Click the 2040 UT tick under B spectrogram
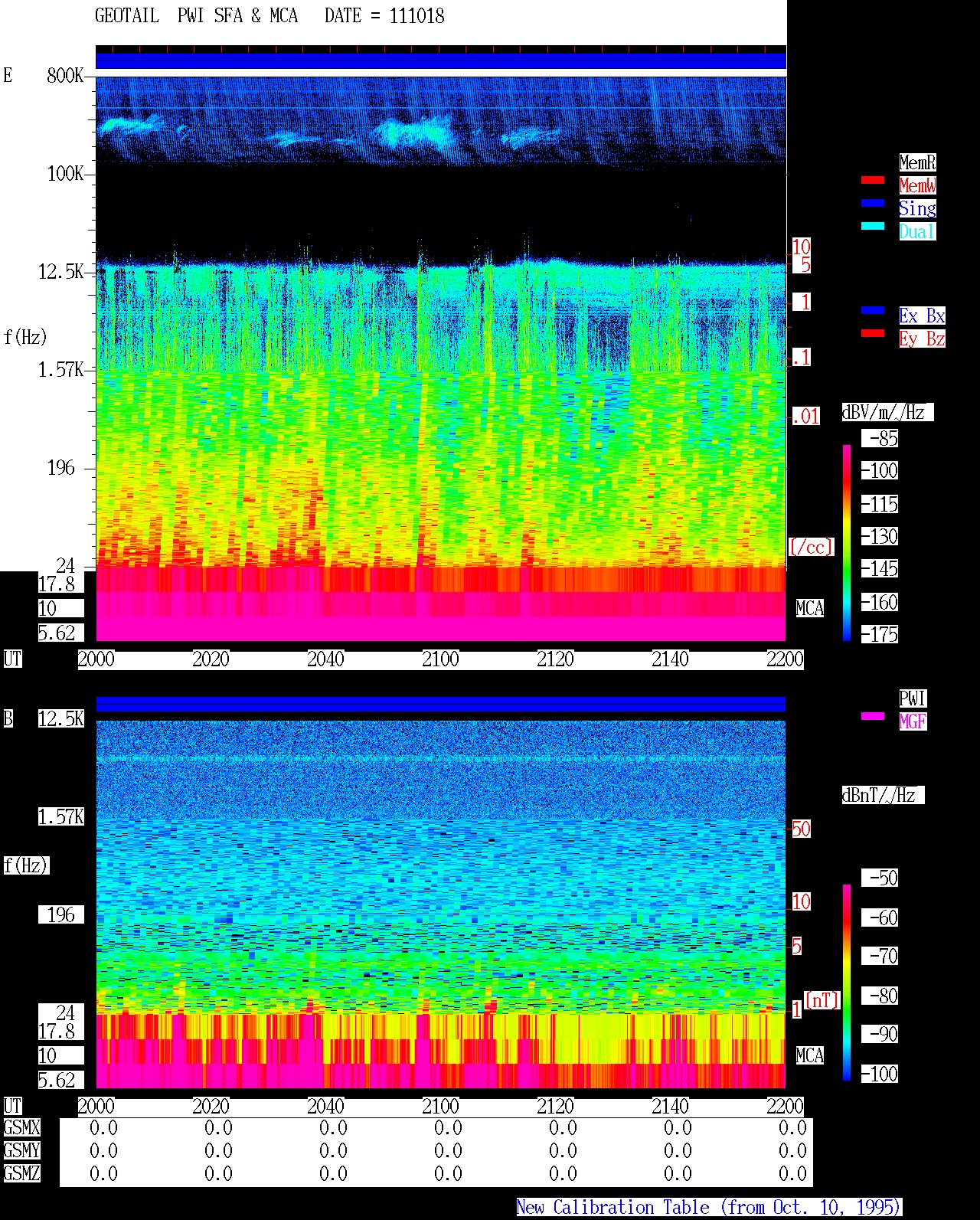This screenshot has height=1220, width=980. [326, 1107]
